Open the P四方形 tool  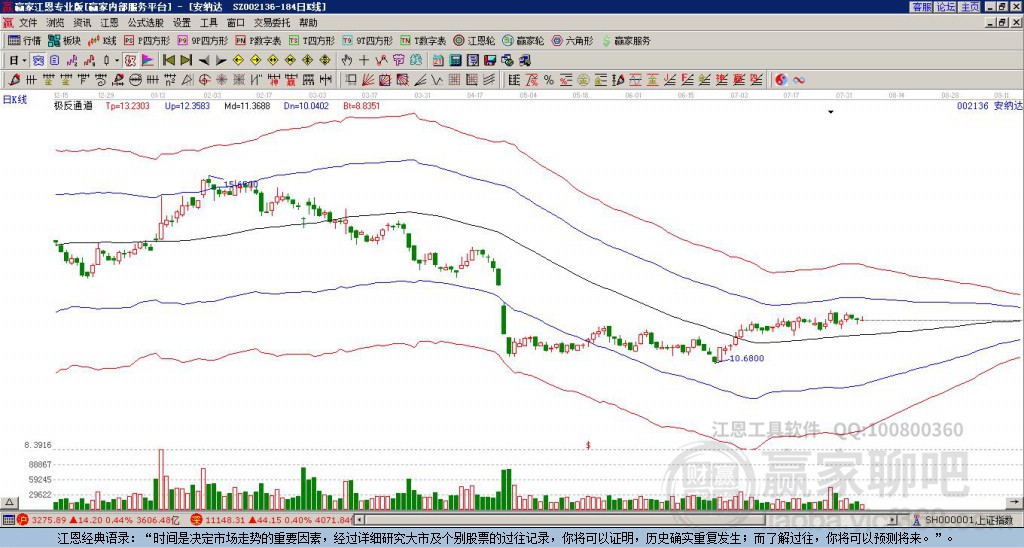[x=148, y=40]
